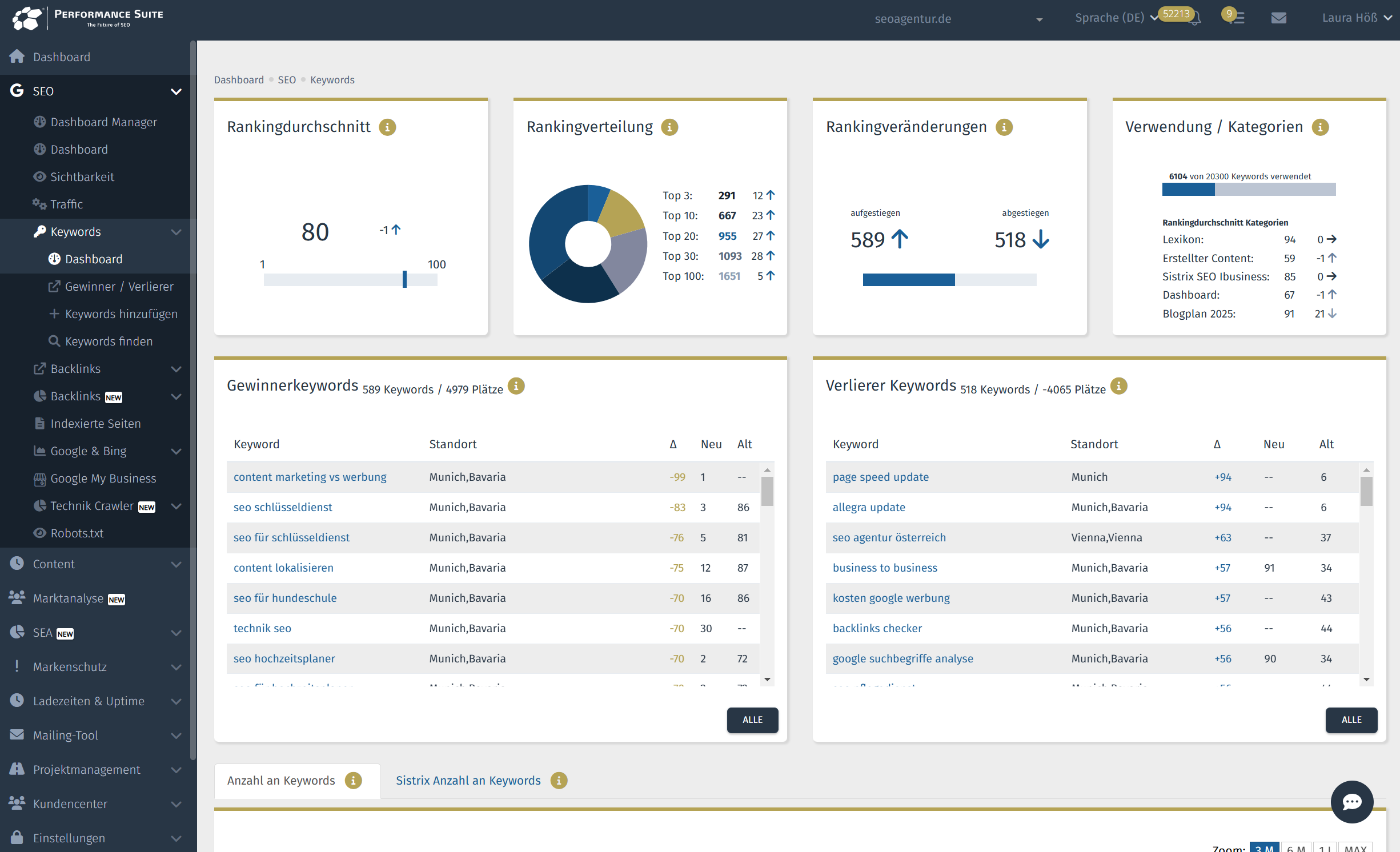
Task: Click the notification bell icon
Action: (1196, 18)
